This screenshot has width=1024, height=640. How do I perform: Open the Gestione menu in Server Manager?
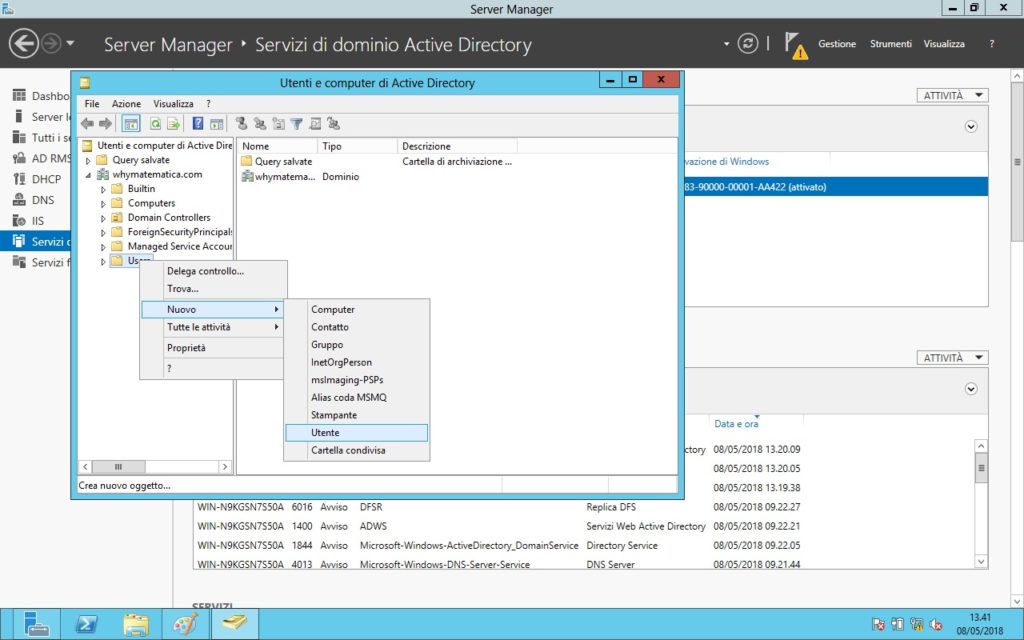pyautogui.click(x=837, y=44)
